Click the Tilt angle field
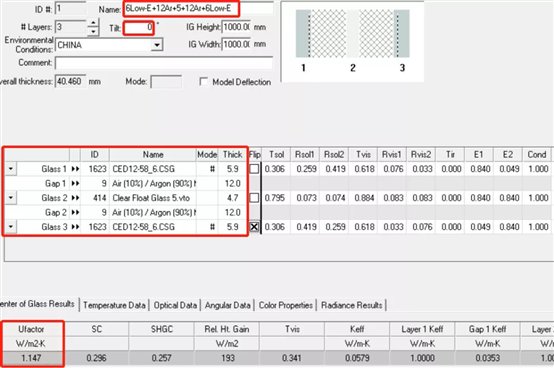This screenshot has width=554, height=368. tap(138, 28)
